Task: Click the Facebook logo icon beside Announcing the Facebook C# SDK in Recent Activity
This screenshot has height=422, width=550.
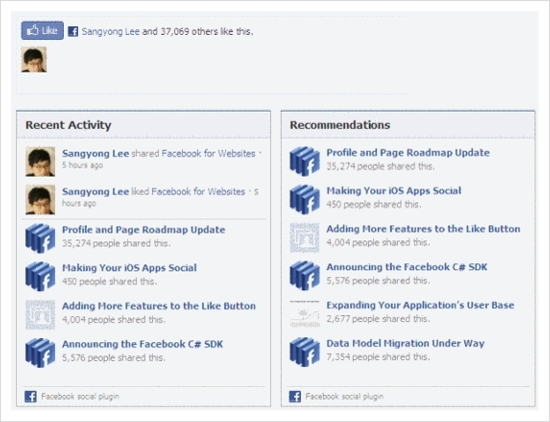Action: [40, 353]
